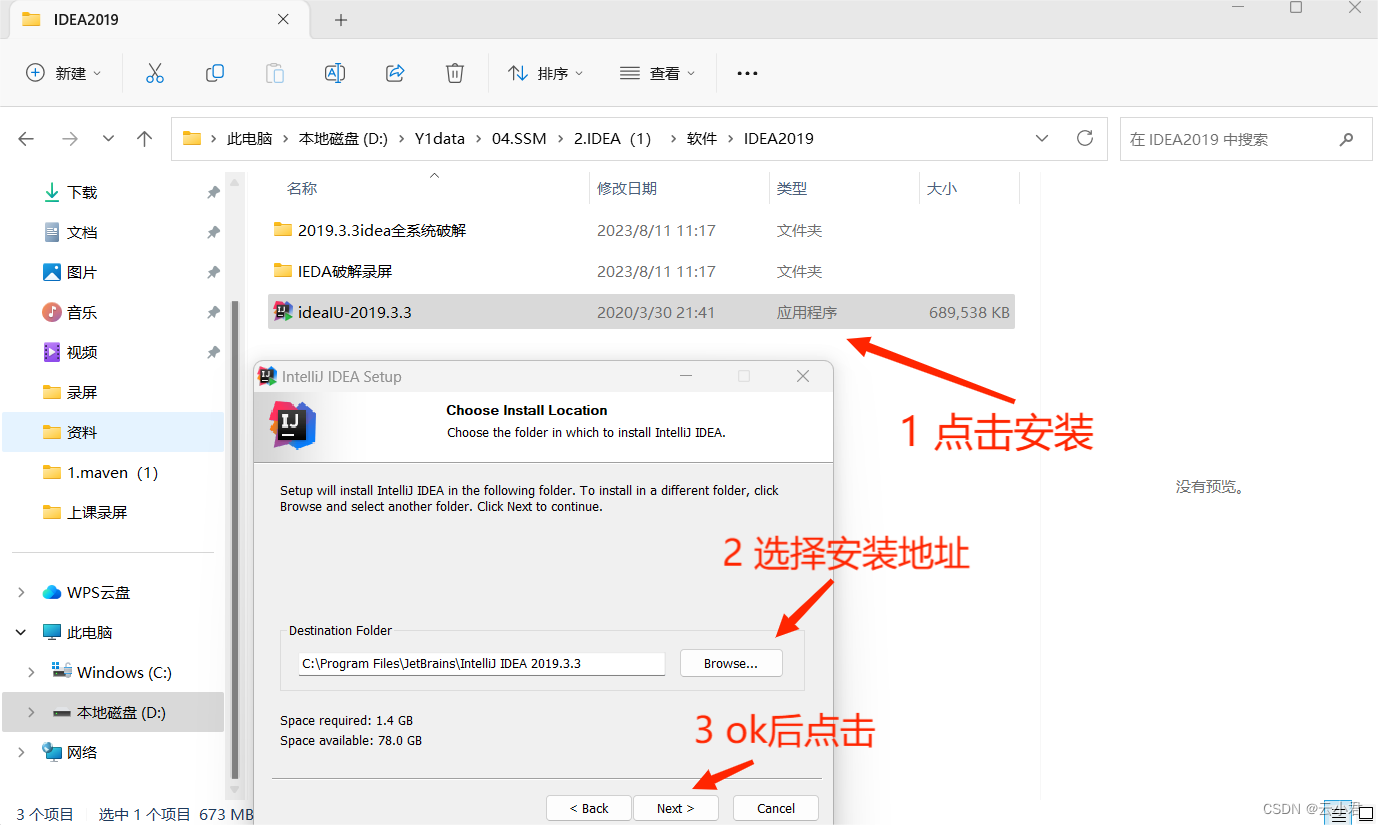
Task: Minimize the IntelliJ IDEA Setup dialog
Action: pyautogui.click(x=685, y=376)
